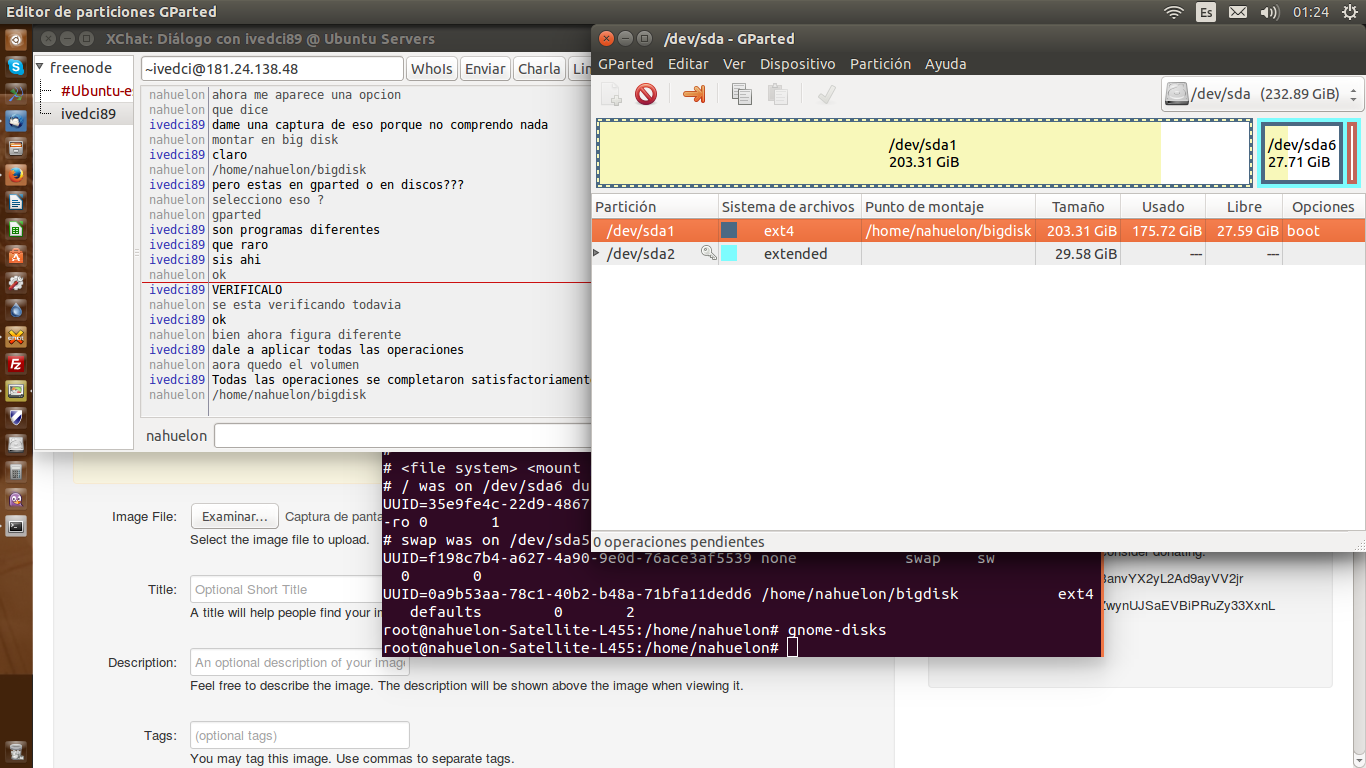Open the Calculator icon in the launcher

pyautogui.click(x=16, y=472)
